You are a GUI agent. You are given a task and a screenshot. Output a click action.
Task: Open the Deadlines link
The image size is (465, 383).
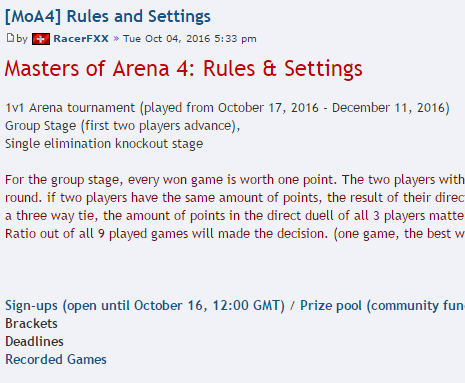point(34,341)
